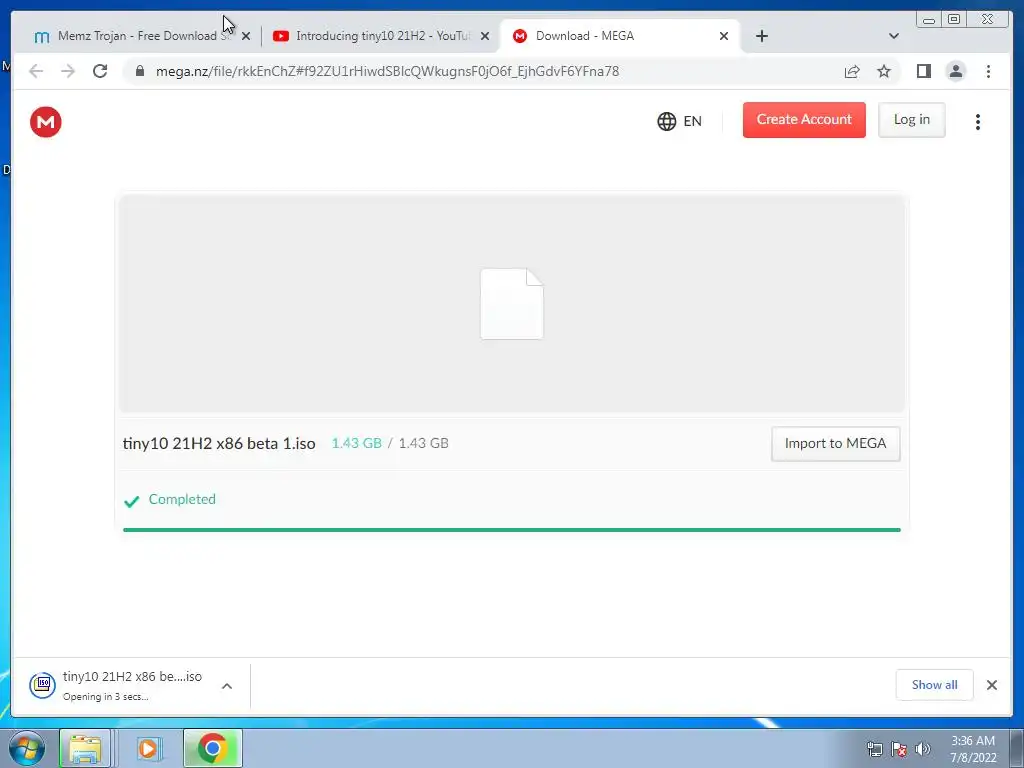Screen dimensions: 1024x768
Task: Open Windows Media Player from taskbar
Action: click(148, 748)
